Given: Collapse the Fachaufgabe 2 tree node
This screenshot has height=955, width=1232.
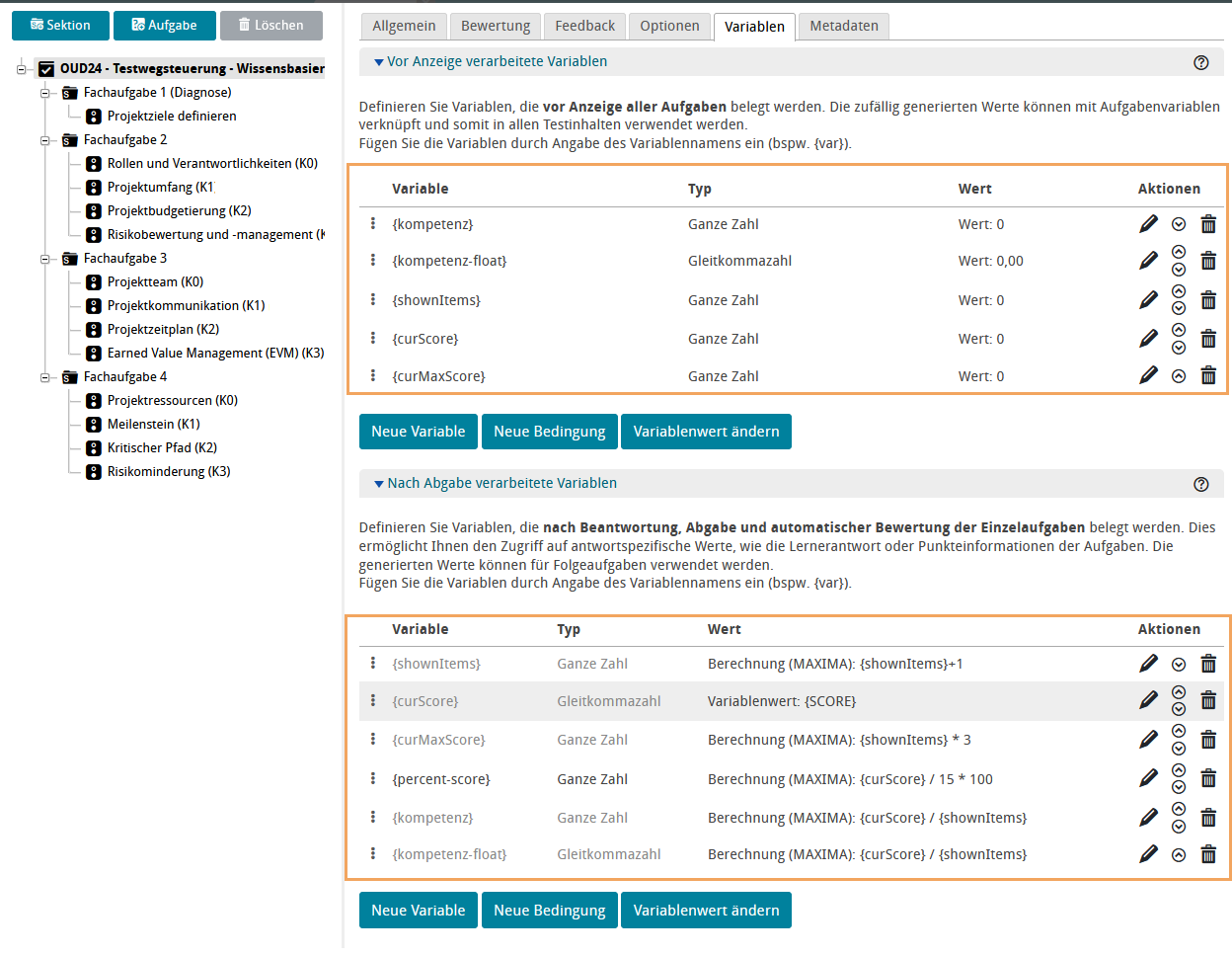Looking at the screenshot, I should coord(45,140).
